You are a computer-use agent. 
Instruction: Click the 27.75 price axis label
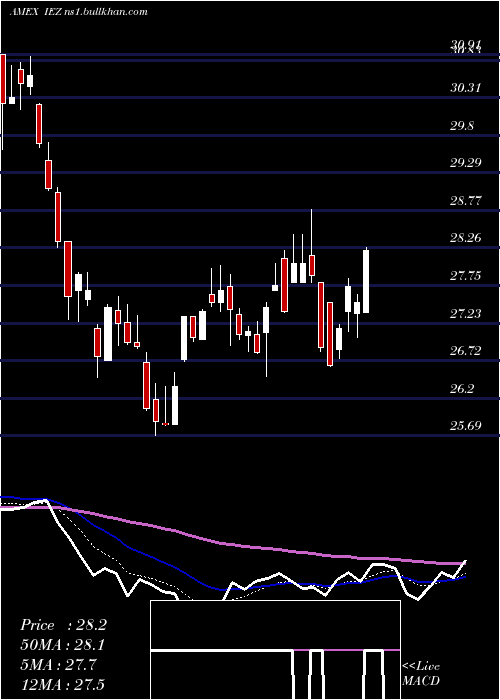tap(466, 275)
